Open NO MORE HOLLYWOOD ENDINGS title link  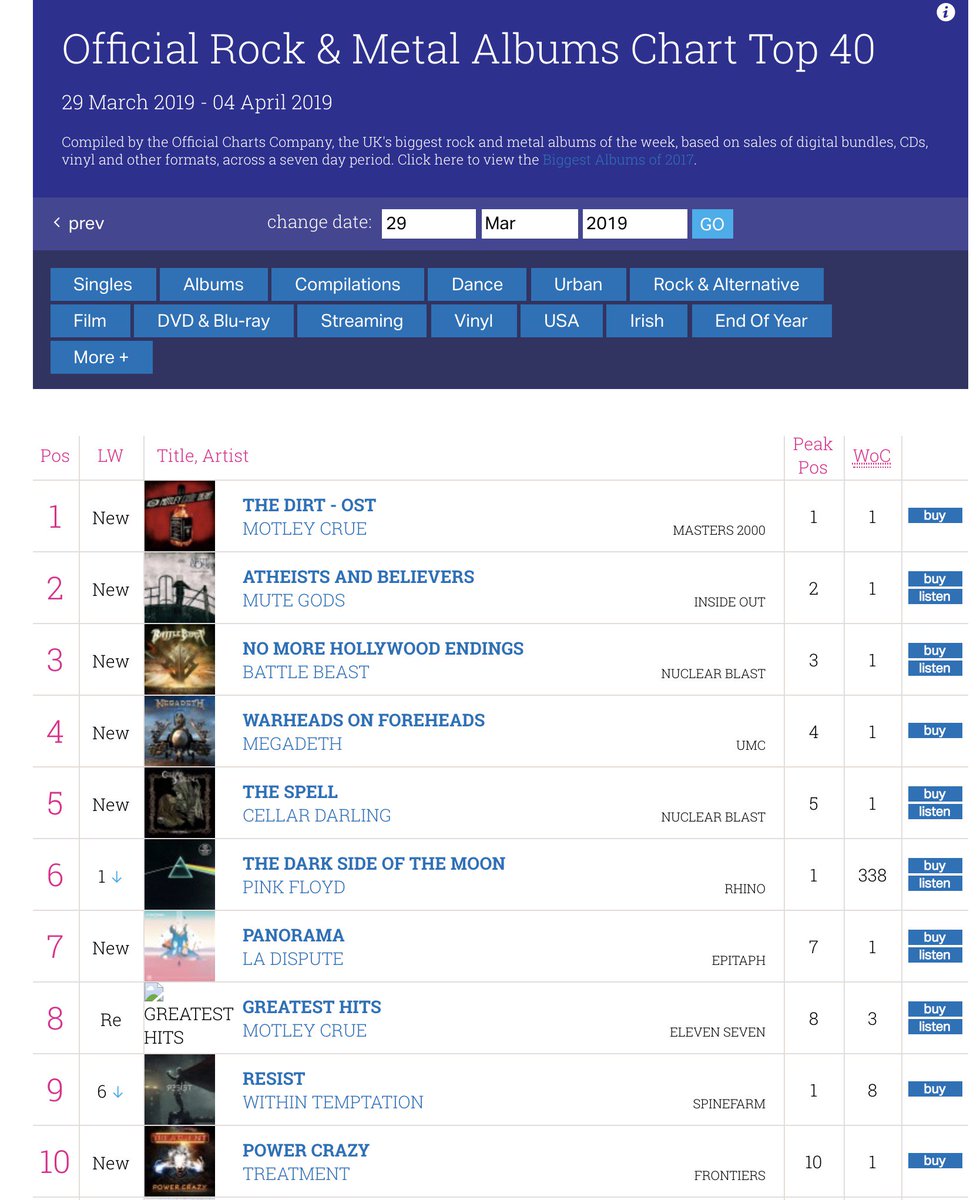pos(383,649)
